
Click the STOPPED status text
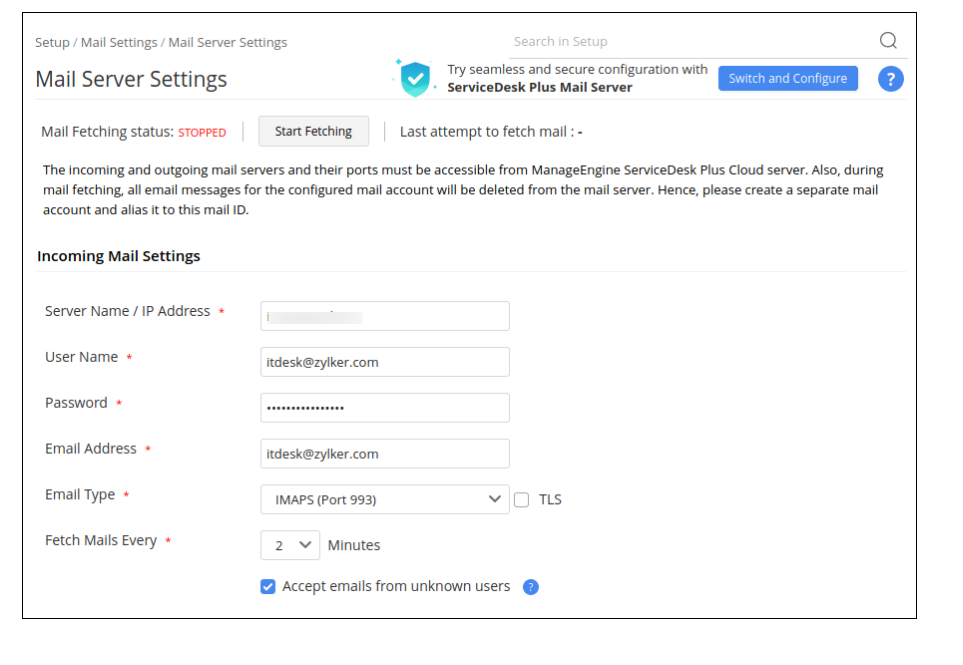point(202,133)
